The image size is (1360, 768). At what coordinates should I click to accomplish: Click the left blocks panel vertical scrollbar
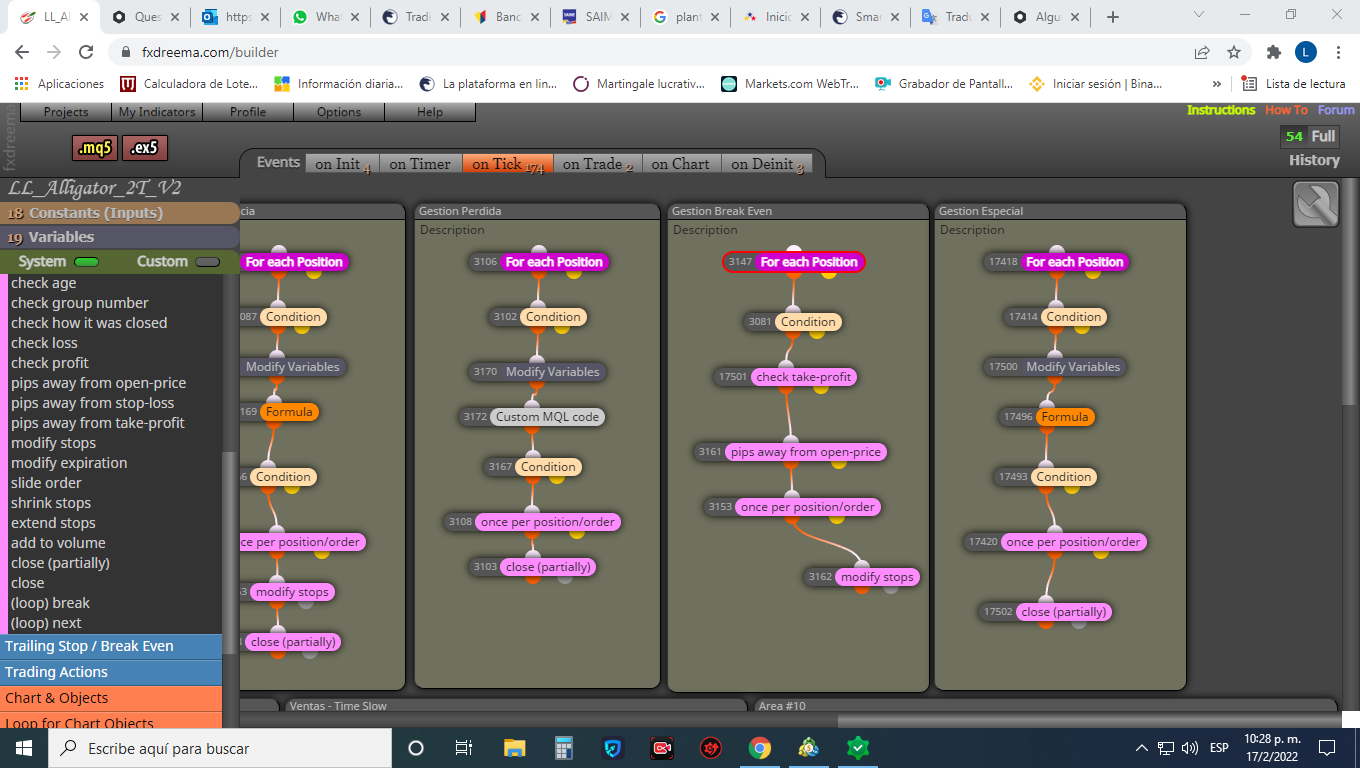[229, 551]
